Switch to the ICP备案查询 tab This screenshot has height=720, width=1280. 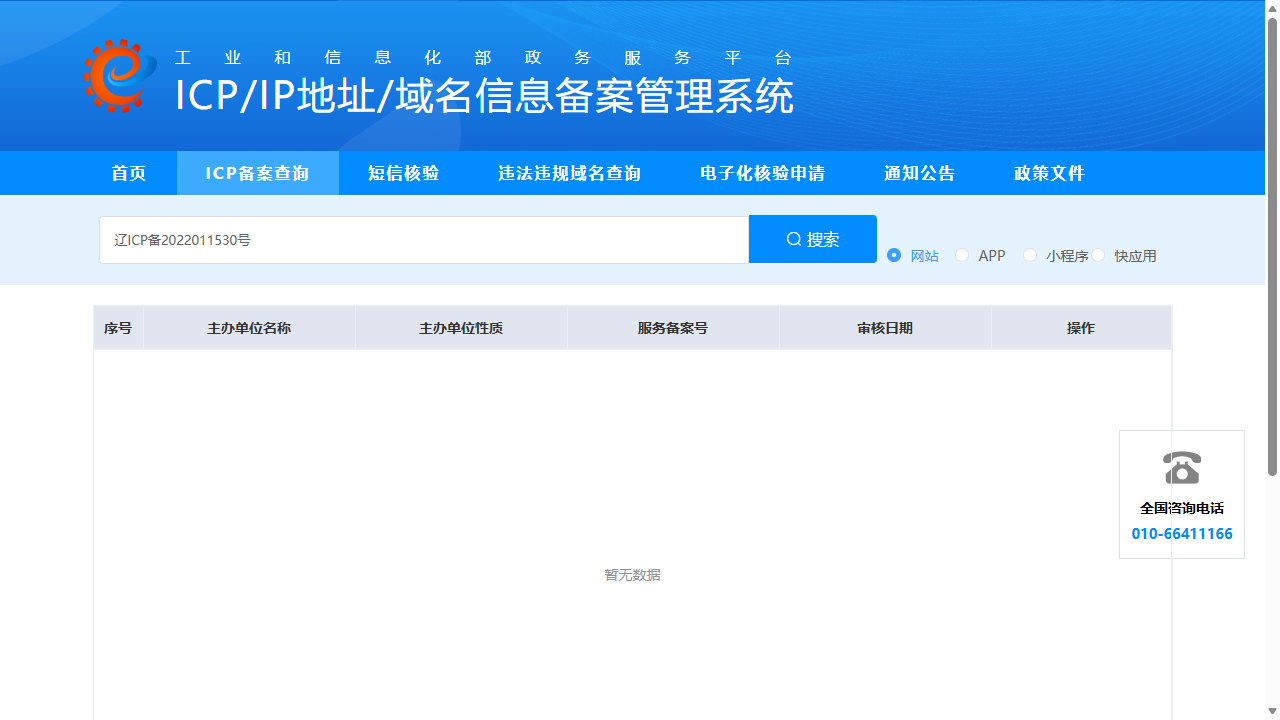tap(258, 173)
